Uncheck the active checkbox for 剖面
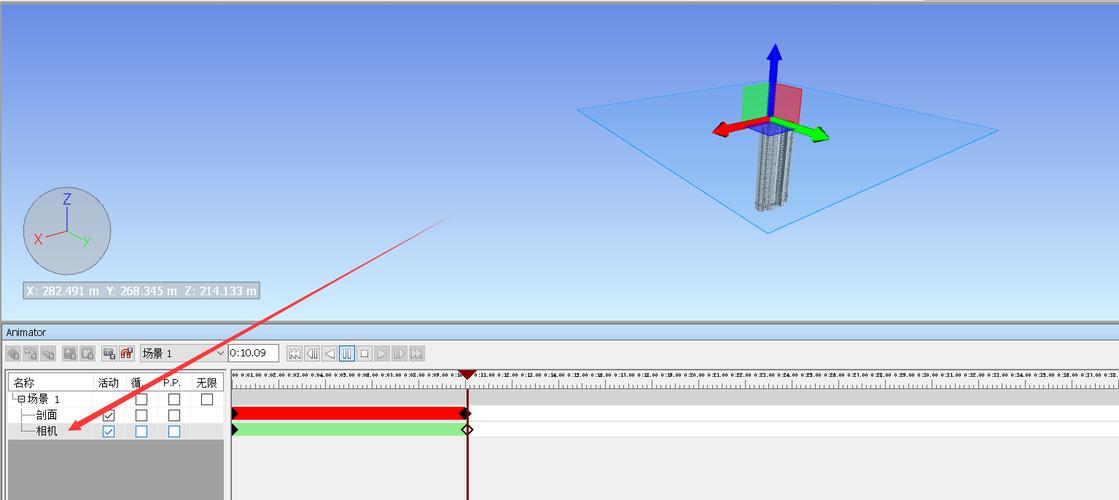 coord(109,415)
